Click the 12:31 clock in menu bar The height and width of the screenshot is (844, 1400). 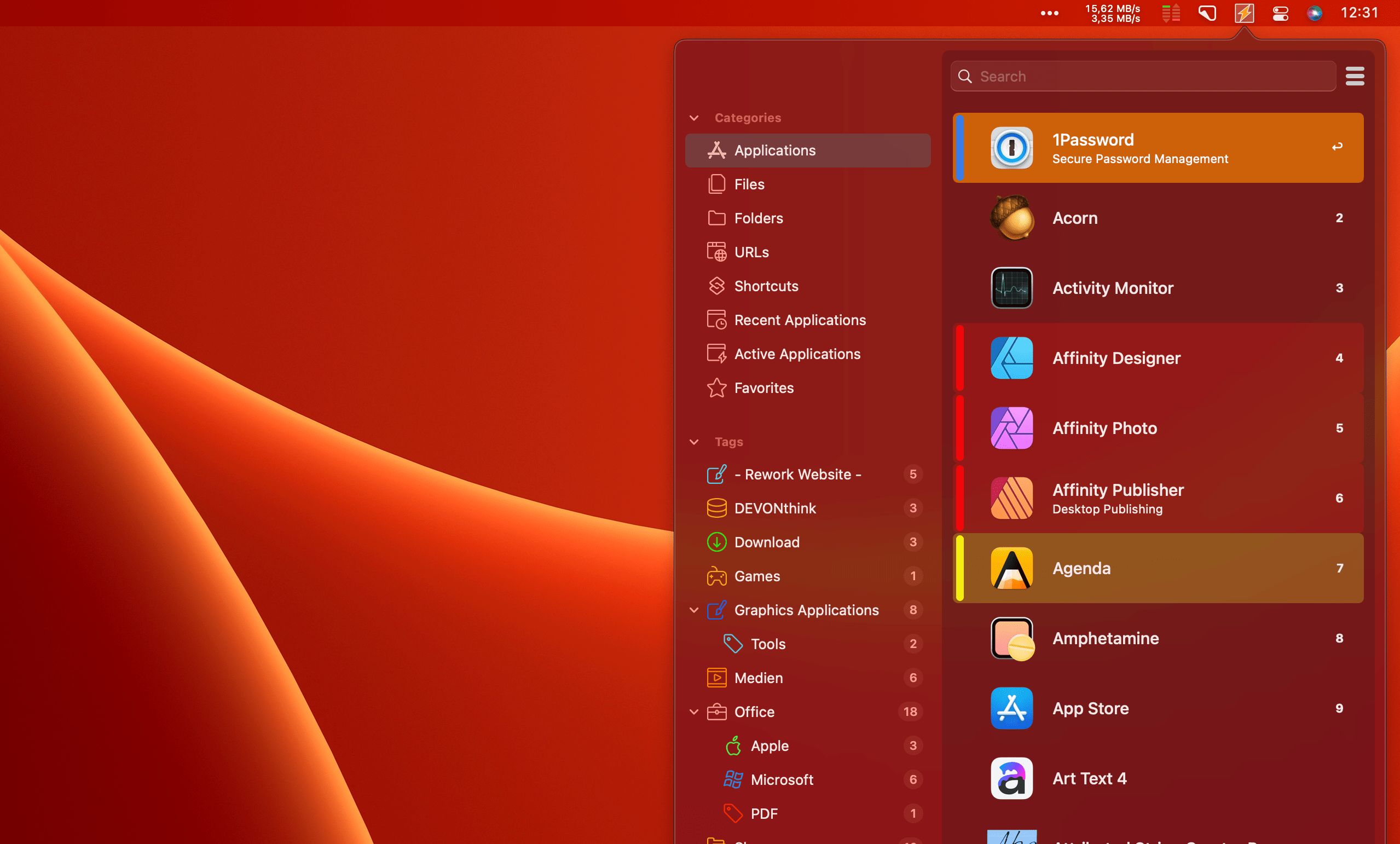[1359, 13]
